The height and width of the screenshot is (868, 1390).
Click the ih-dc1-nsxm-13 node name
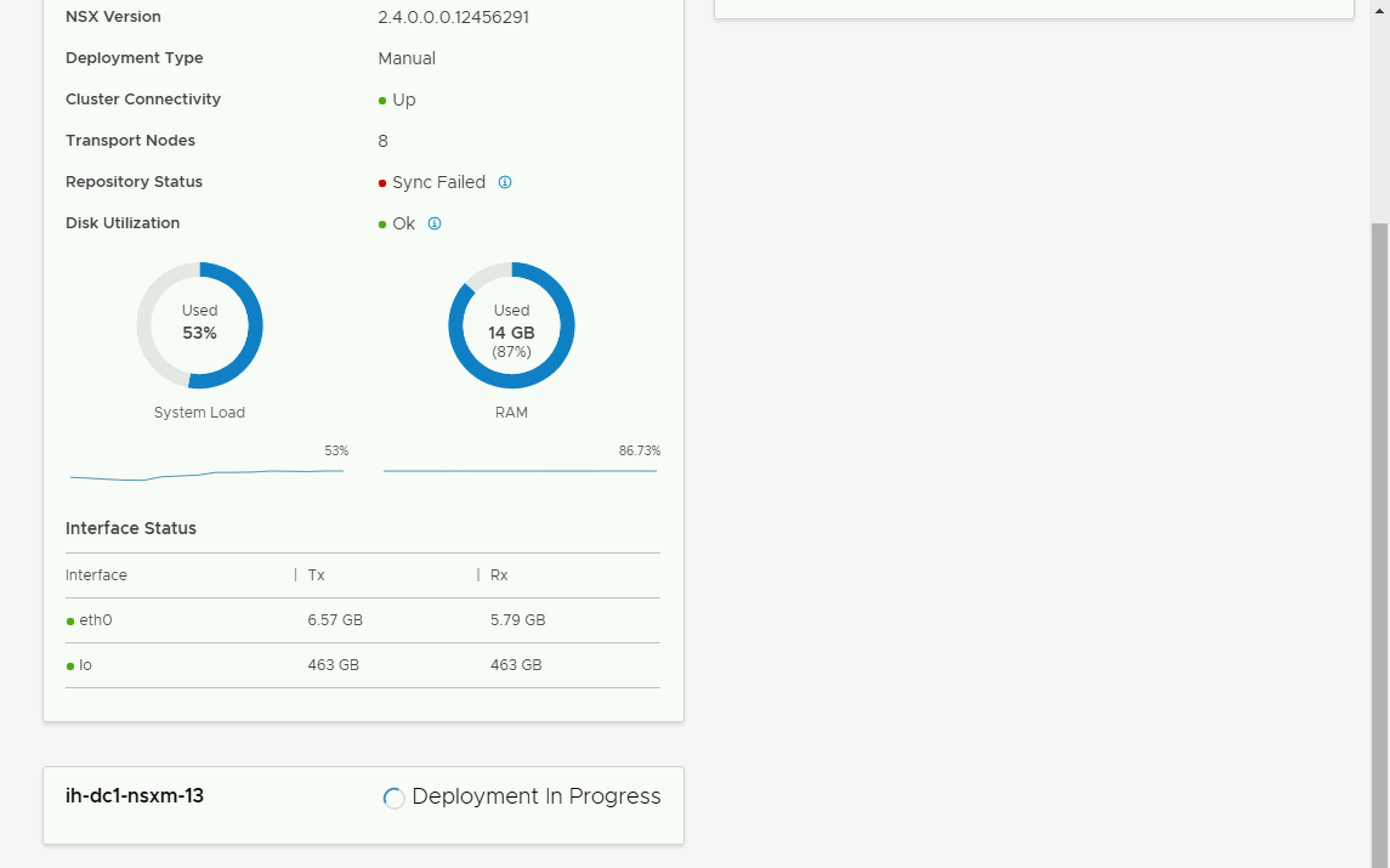pos(135,796)
